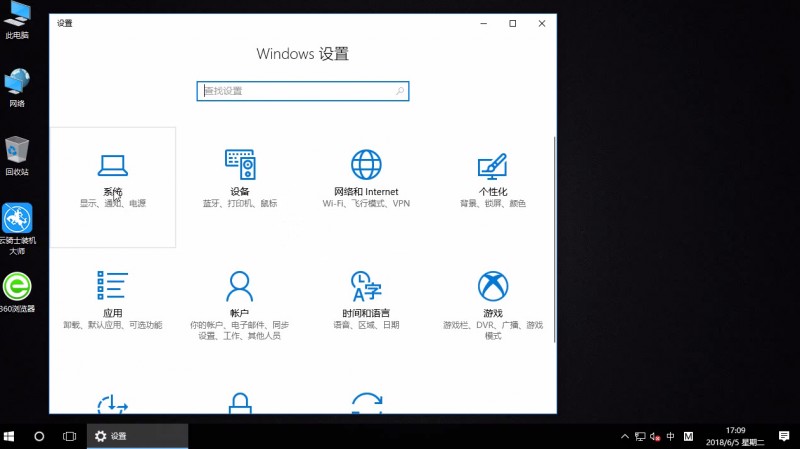Select the 此电脑 desktop icon
The height and width of the screenshot is (449, 800).
pyautogui.click(x=17, y=20)
